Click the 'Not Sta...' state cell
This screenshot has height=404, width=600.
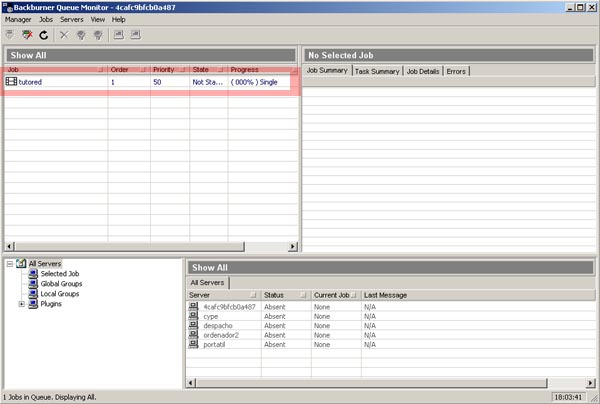207,82
